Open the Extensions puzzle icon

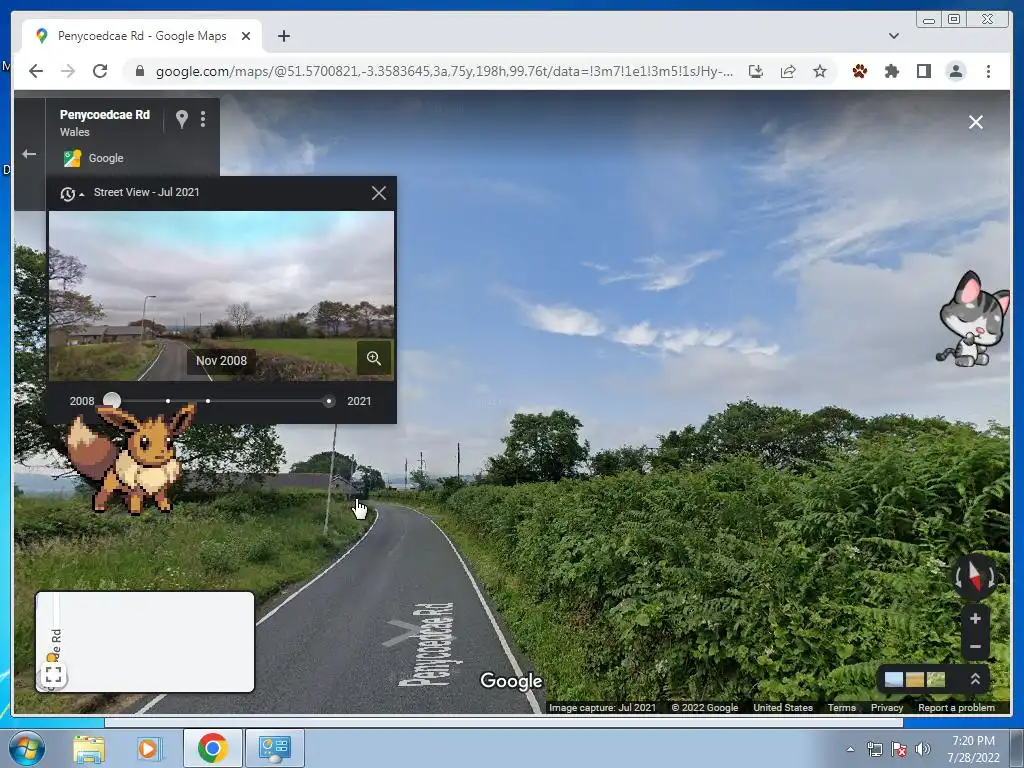coord(891,71)
